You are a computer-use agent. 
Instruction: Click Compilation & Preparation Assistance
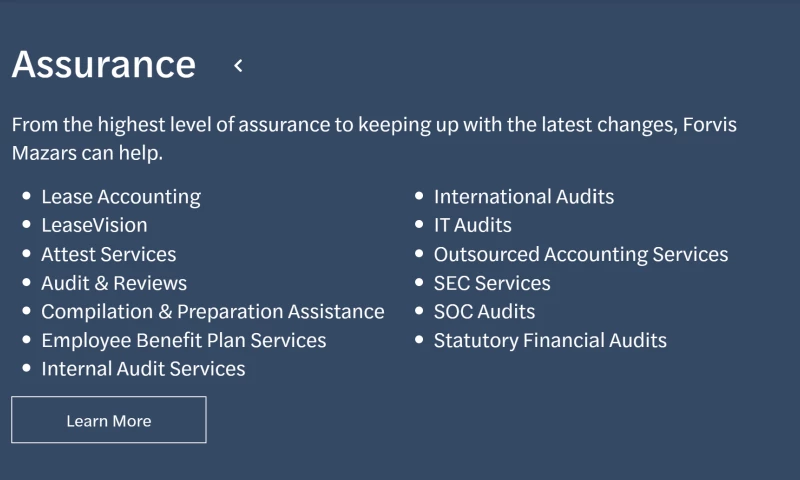click(212, 311)
